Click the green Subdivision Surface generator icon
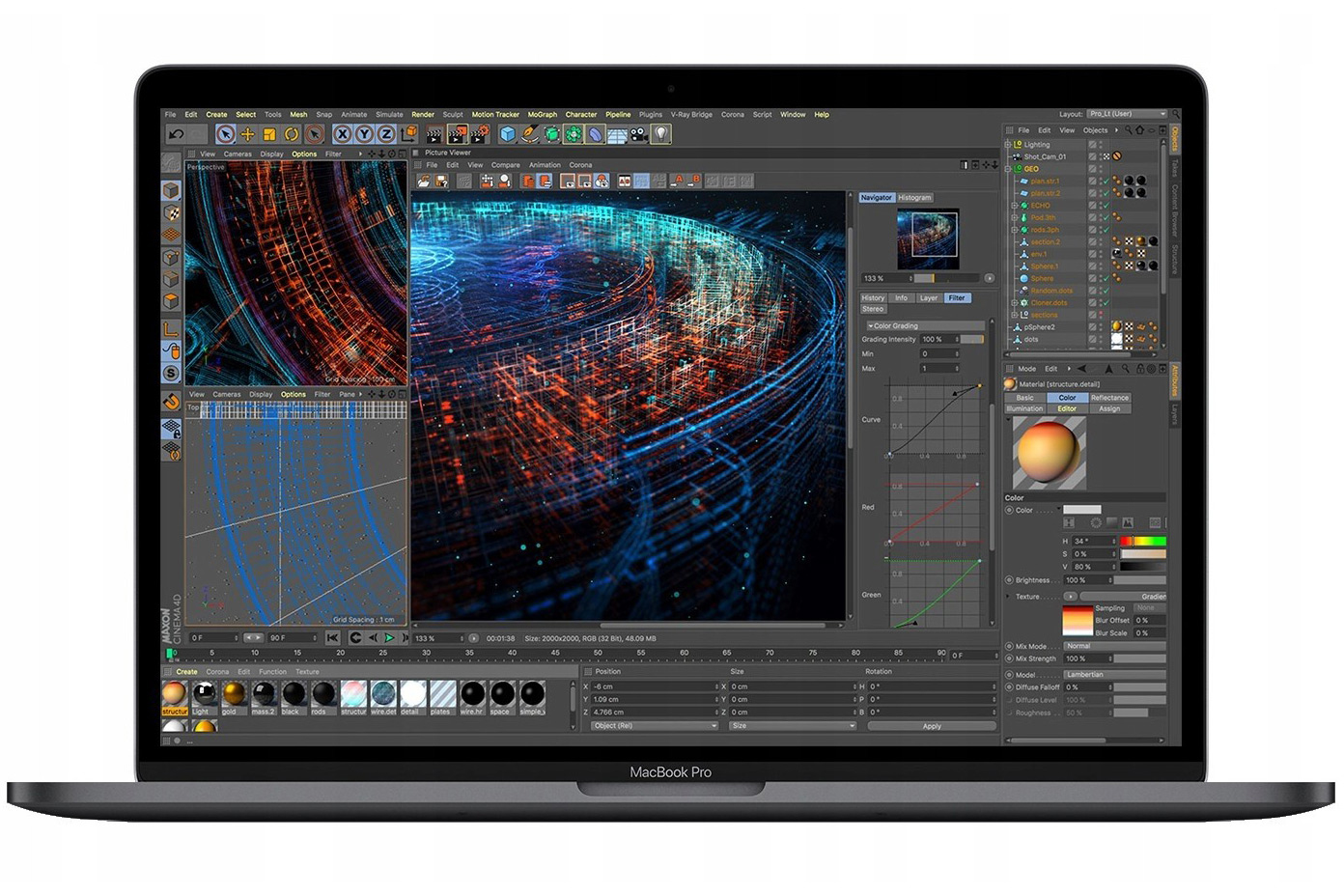Image resolution: width=1344 pixels, height=896 pixels. 552,134
